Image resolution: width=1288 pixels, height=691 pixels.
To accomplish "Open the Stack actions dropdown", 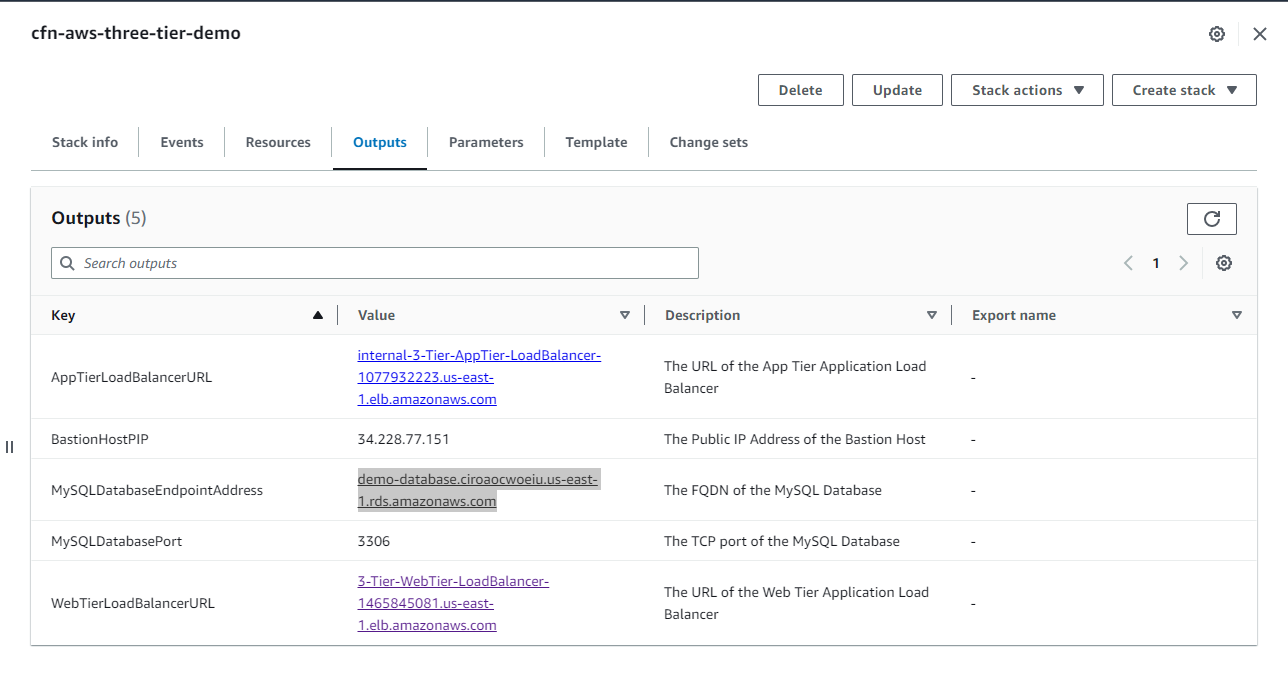I will point(1026,89).
